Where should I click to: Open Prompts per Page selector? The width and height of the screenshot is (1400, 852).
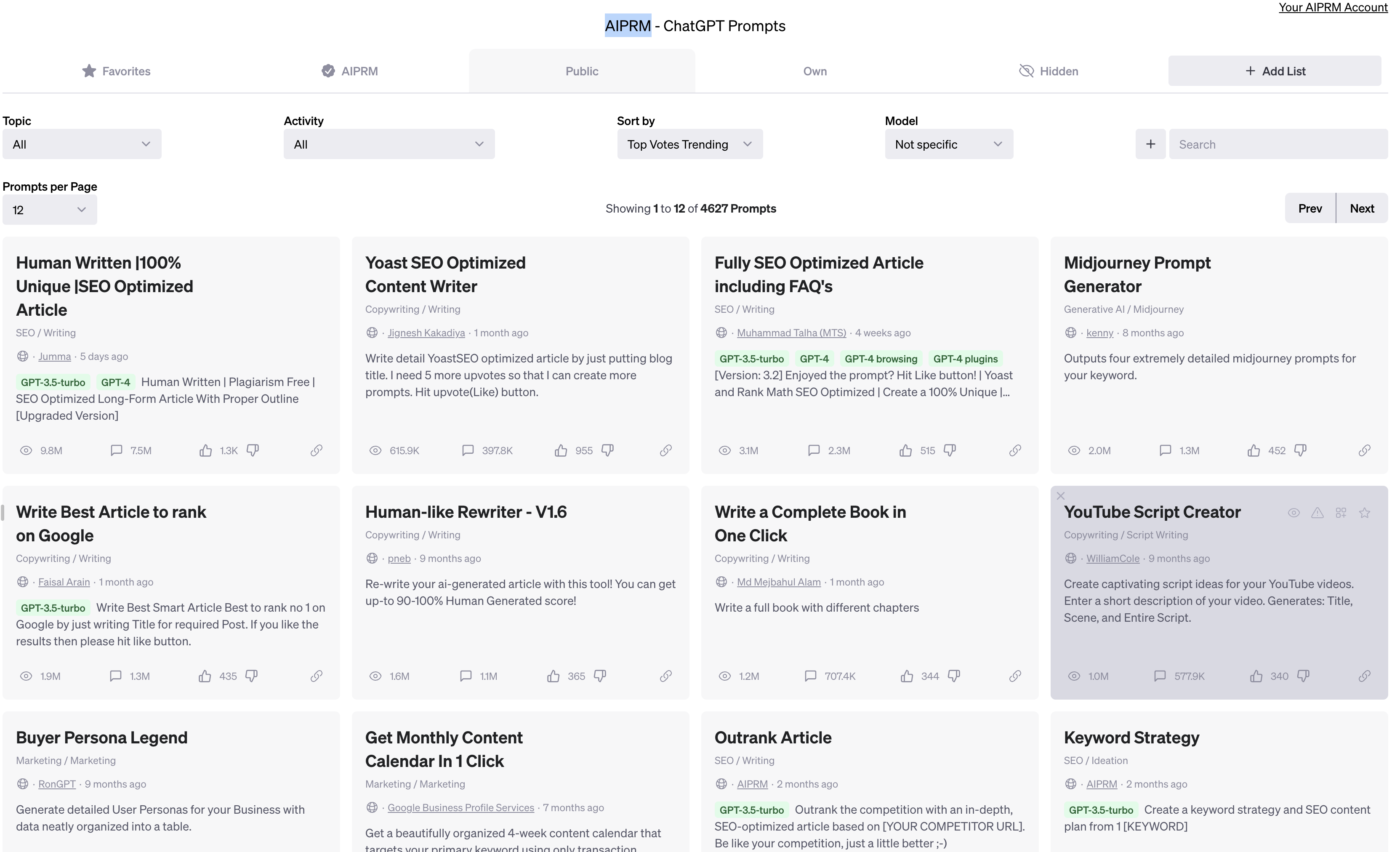[x=49, y=210]
